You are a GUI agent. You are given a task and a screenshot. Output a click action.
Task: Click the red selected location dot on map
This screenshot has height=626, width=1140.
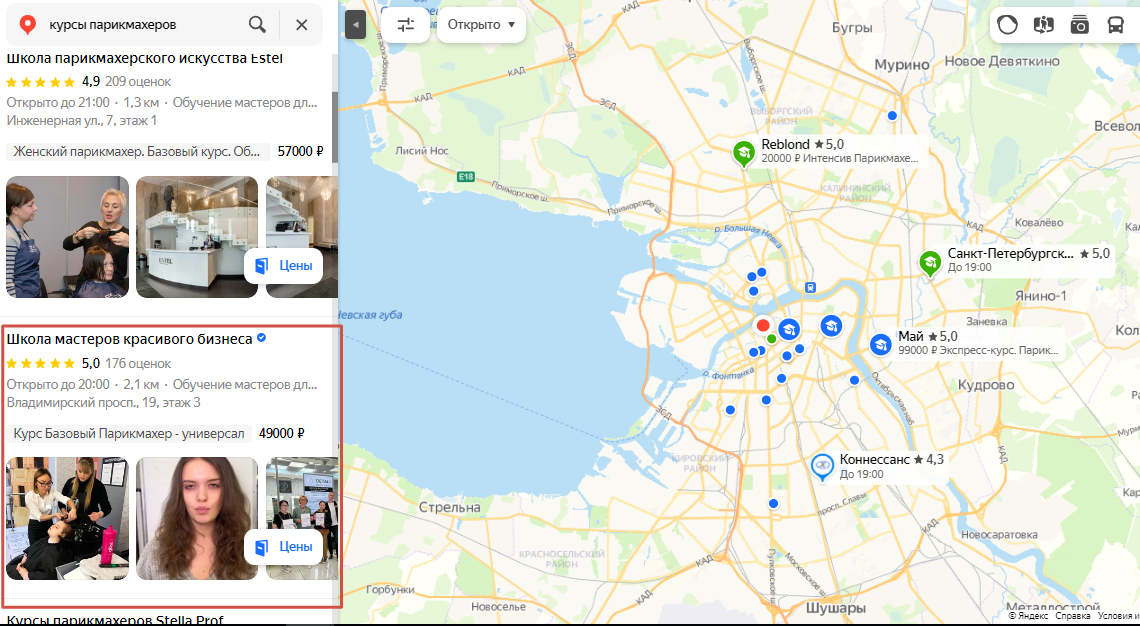tap(763, 325)
